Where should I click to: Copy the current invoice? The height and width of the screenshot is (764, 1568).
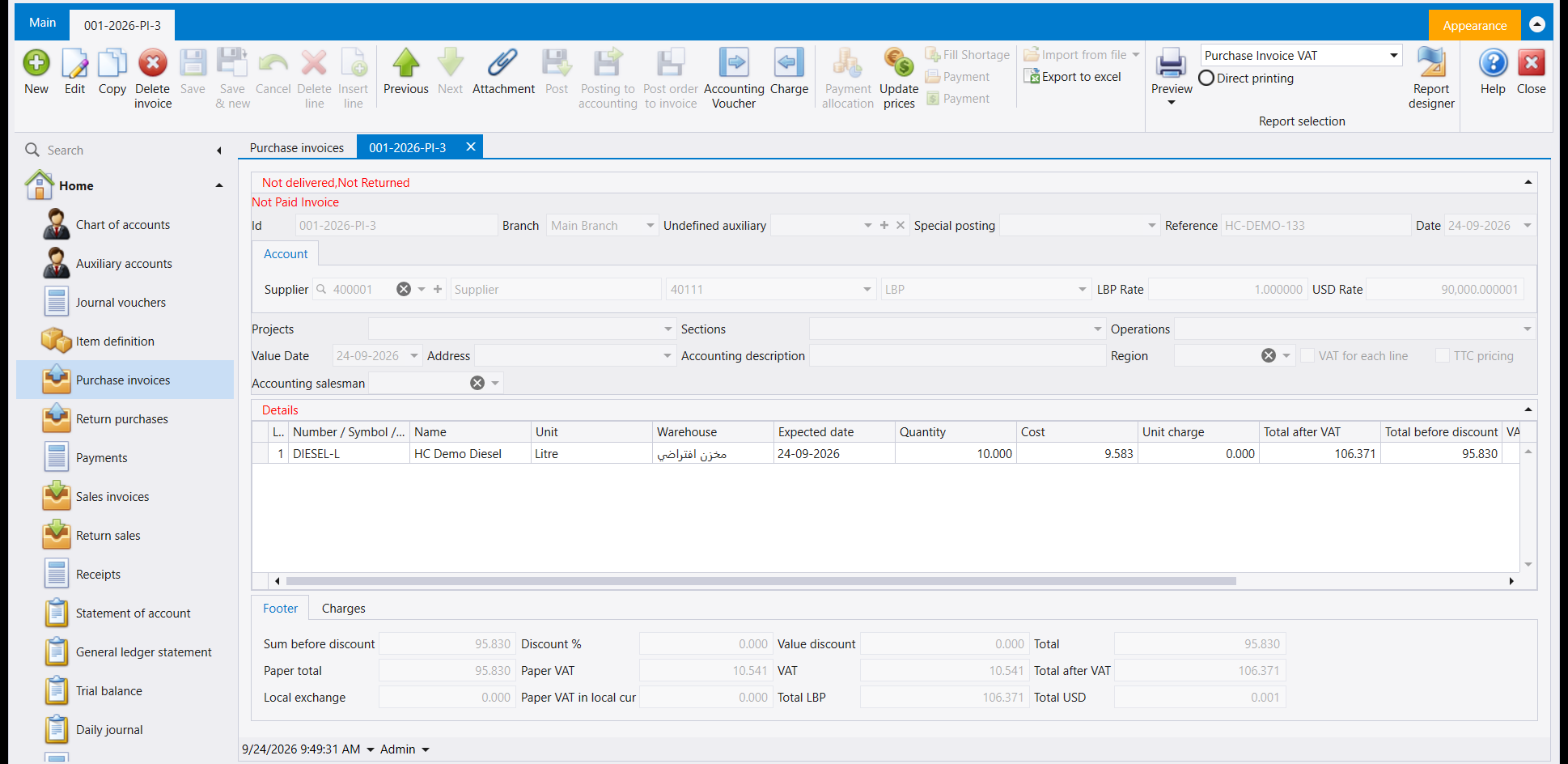point(112,72)
